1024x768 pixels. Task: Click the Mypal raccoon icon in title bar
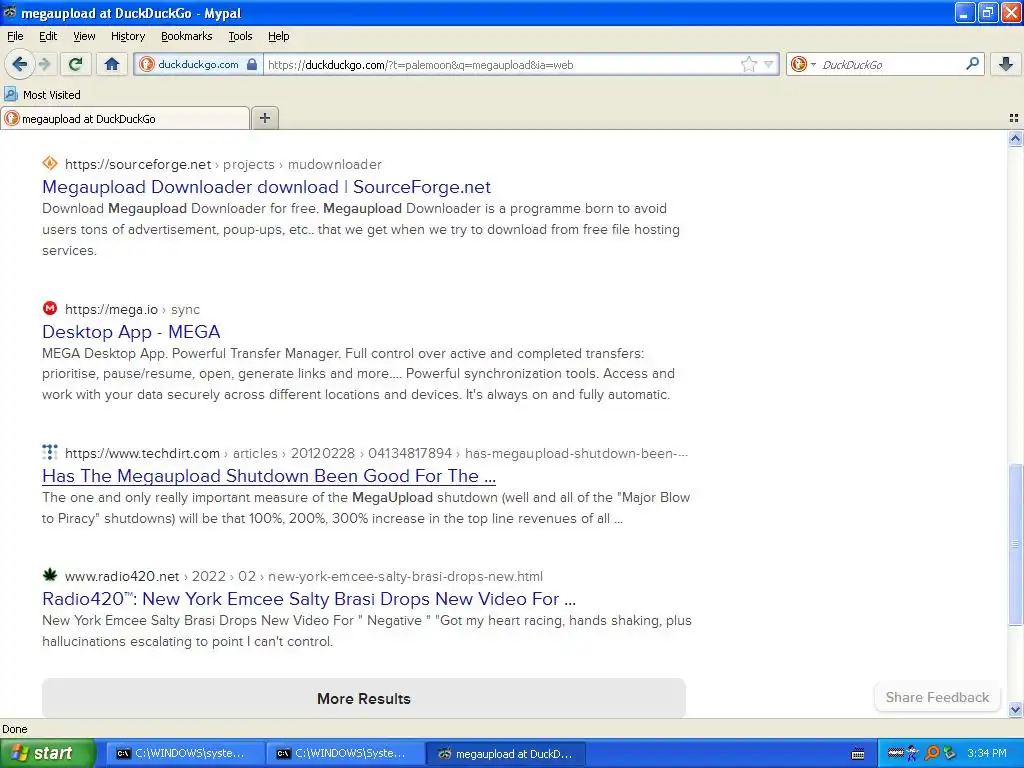(x=10, y=12)
